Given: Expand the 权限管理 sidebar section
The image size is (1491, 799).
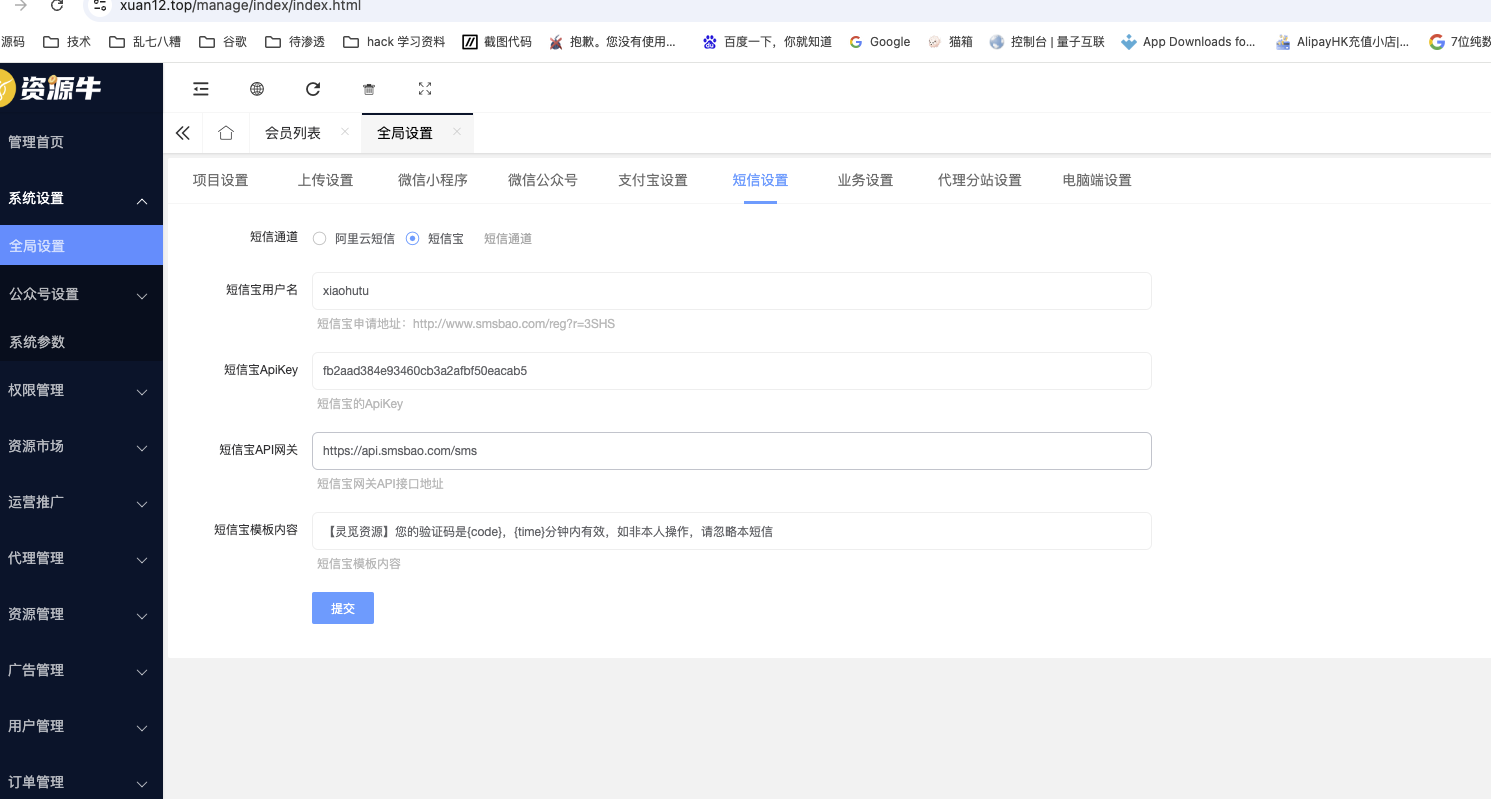Looking at the screenshot, I should click(x=60, y=390).
